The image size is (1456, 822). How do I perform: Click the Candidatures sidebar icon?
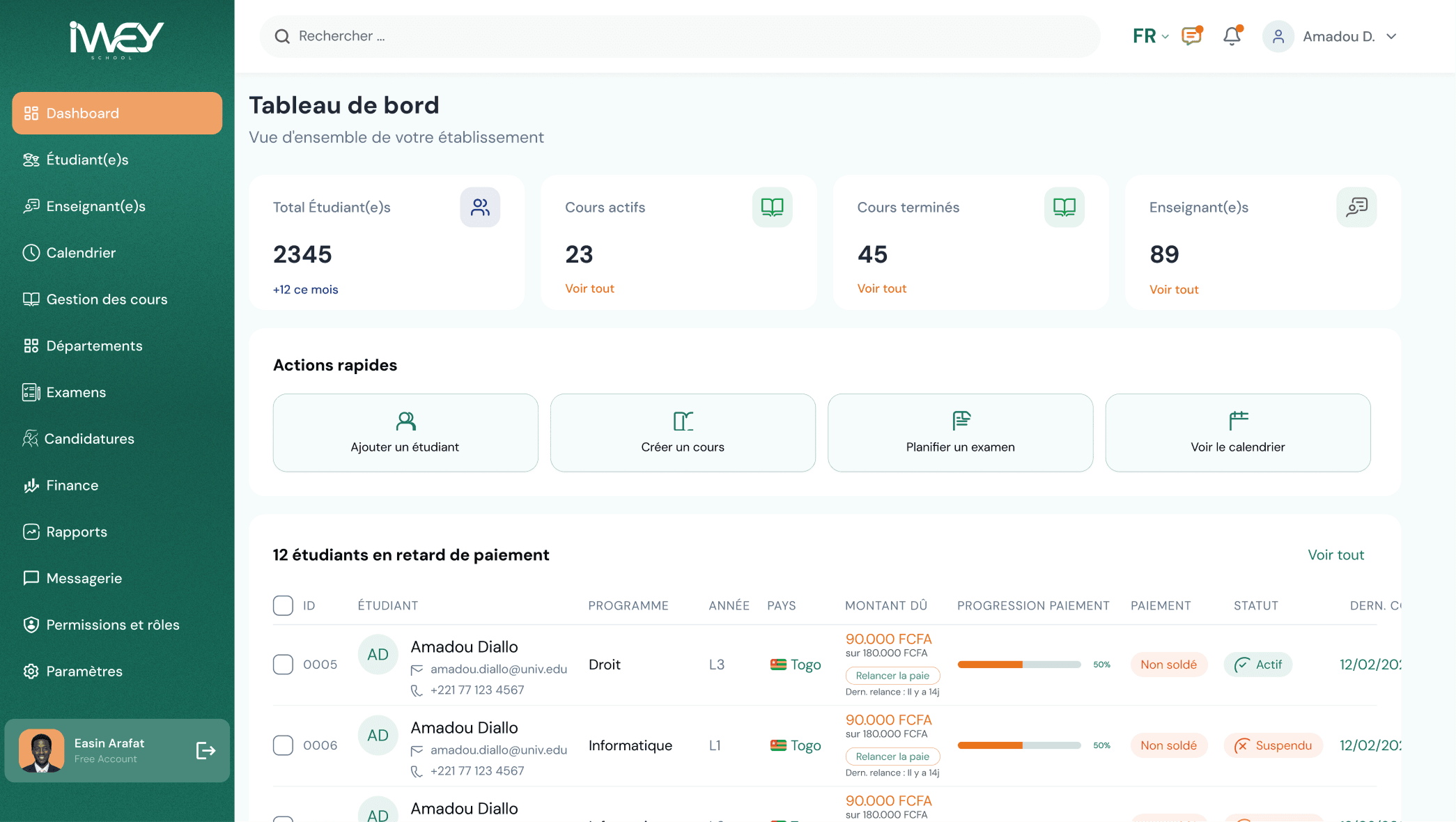point(31,439)
